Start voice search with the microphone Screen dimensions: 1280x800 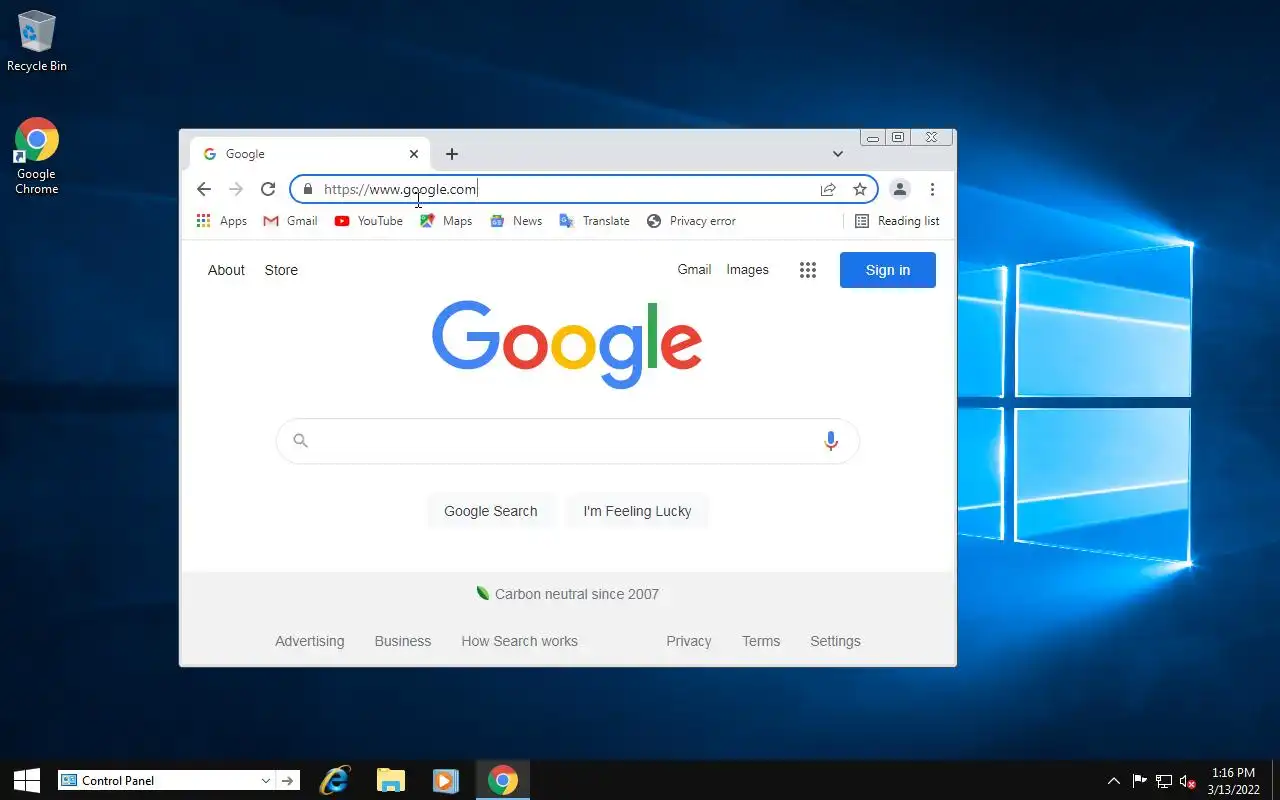click(830, 441)
